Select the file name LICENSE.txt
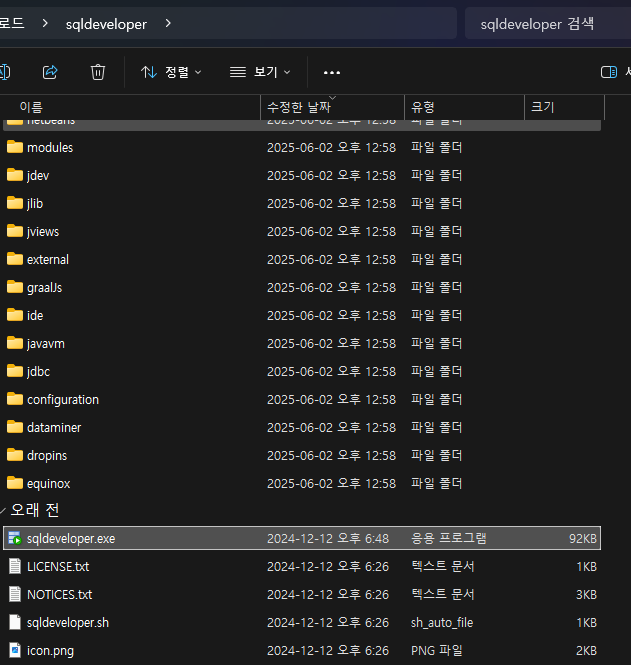631x665 pixels. pyautogui.click(x=58, y=567)
